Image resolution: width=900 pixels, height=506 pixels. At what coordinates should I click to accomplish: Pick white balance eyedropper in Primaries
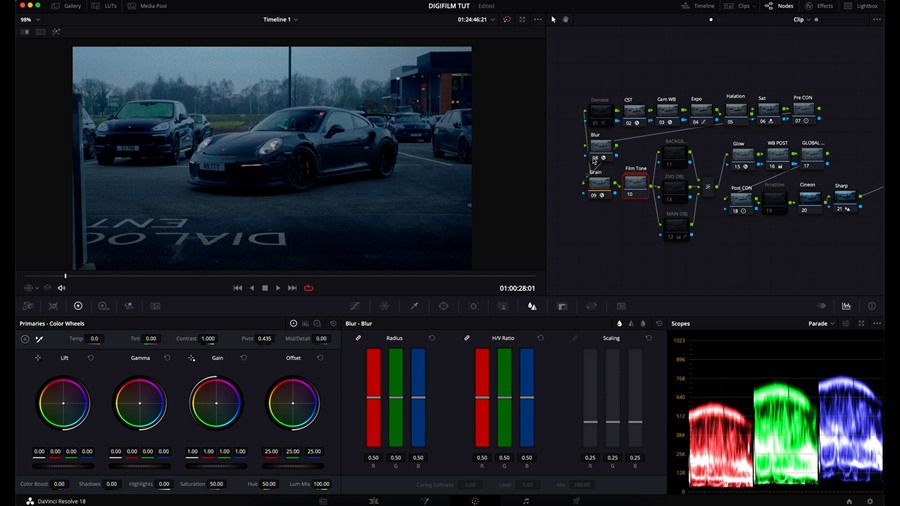(39, 339)
